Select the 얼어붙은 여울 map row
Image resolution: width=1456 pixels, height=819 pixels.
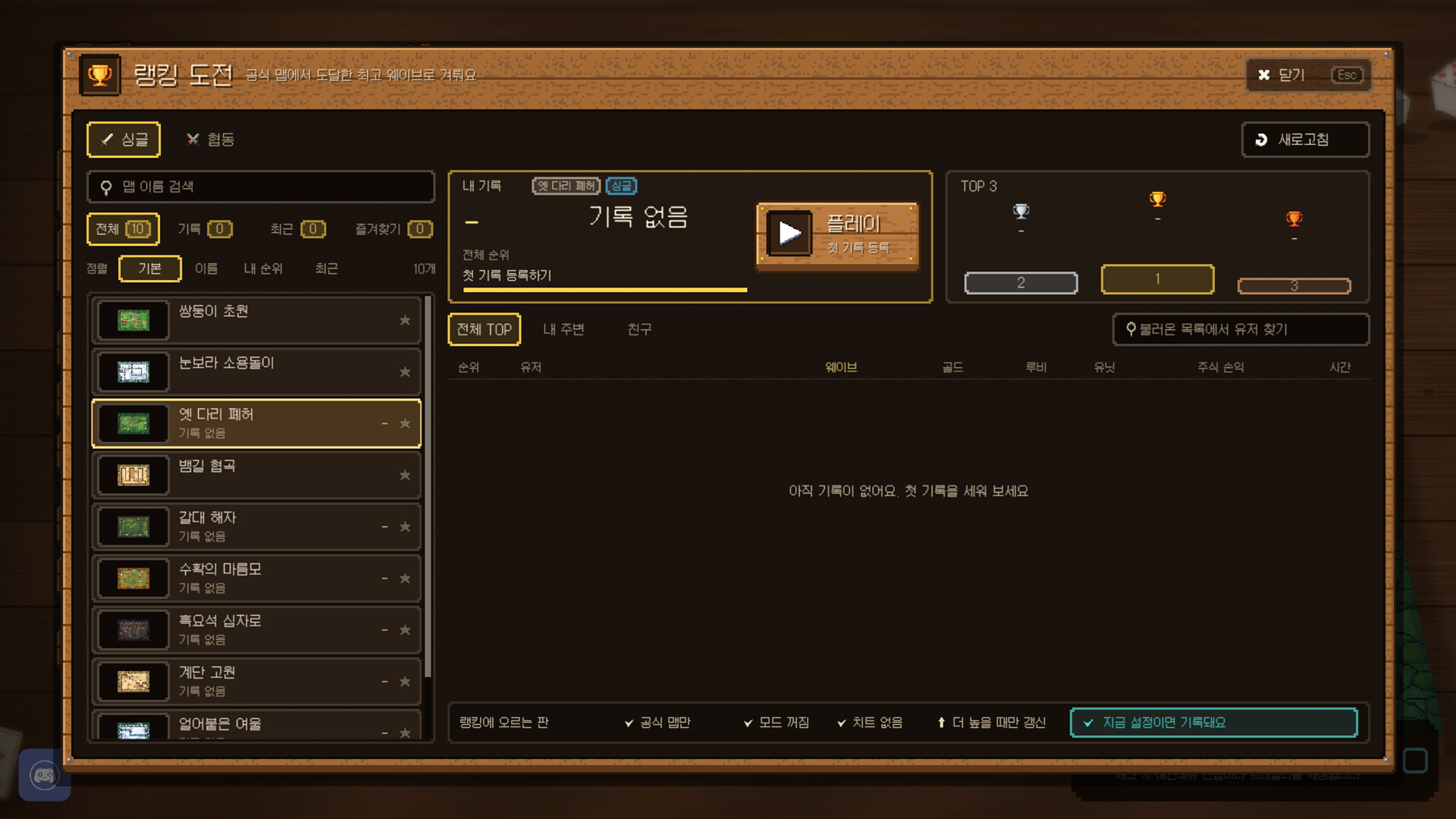pyautogui.click(x=256, y=725)
